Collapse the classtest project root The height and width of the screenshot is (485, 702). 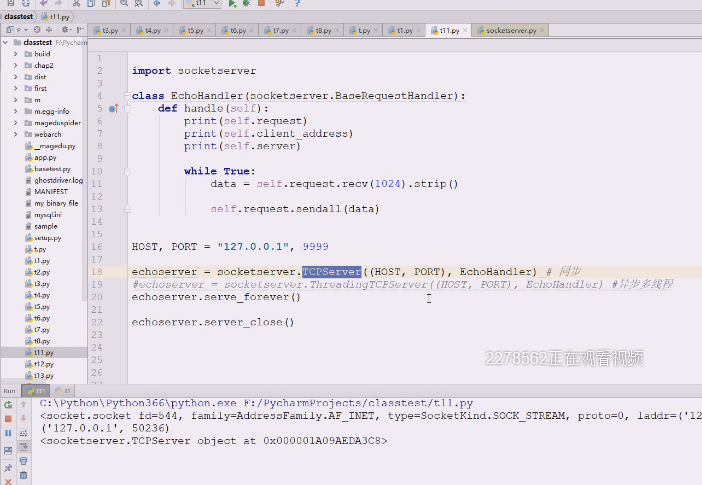pos(5,43)
